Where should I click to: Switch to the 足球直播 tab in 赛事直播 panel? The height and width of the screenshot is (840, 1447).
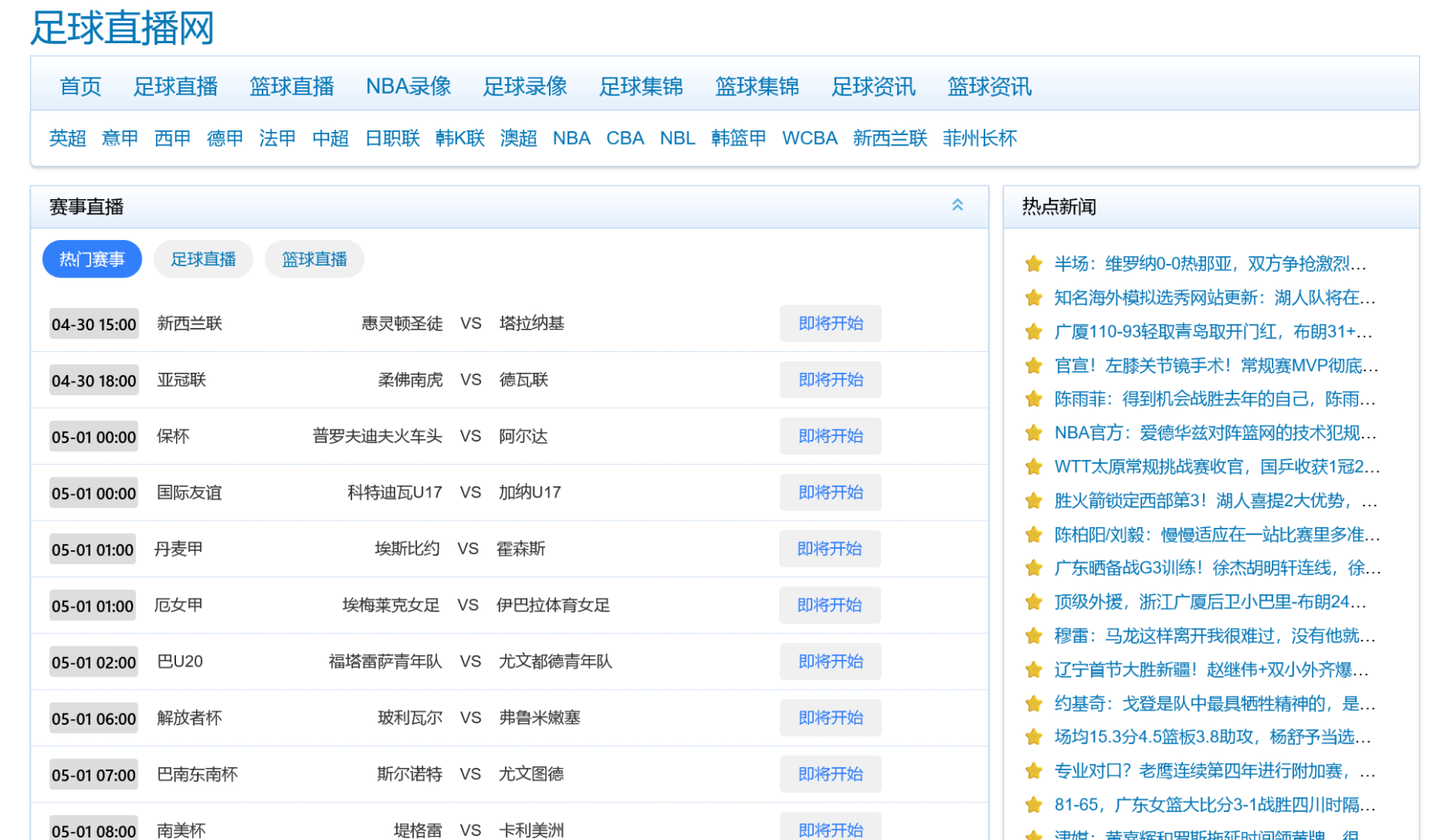coord(203,259)
